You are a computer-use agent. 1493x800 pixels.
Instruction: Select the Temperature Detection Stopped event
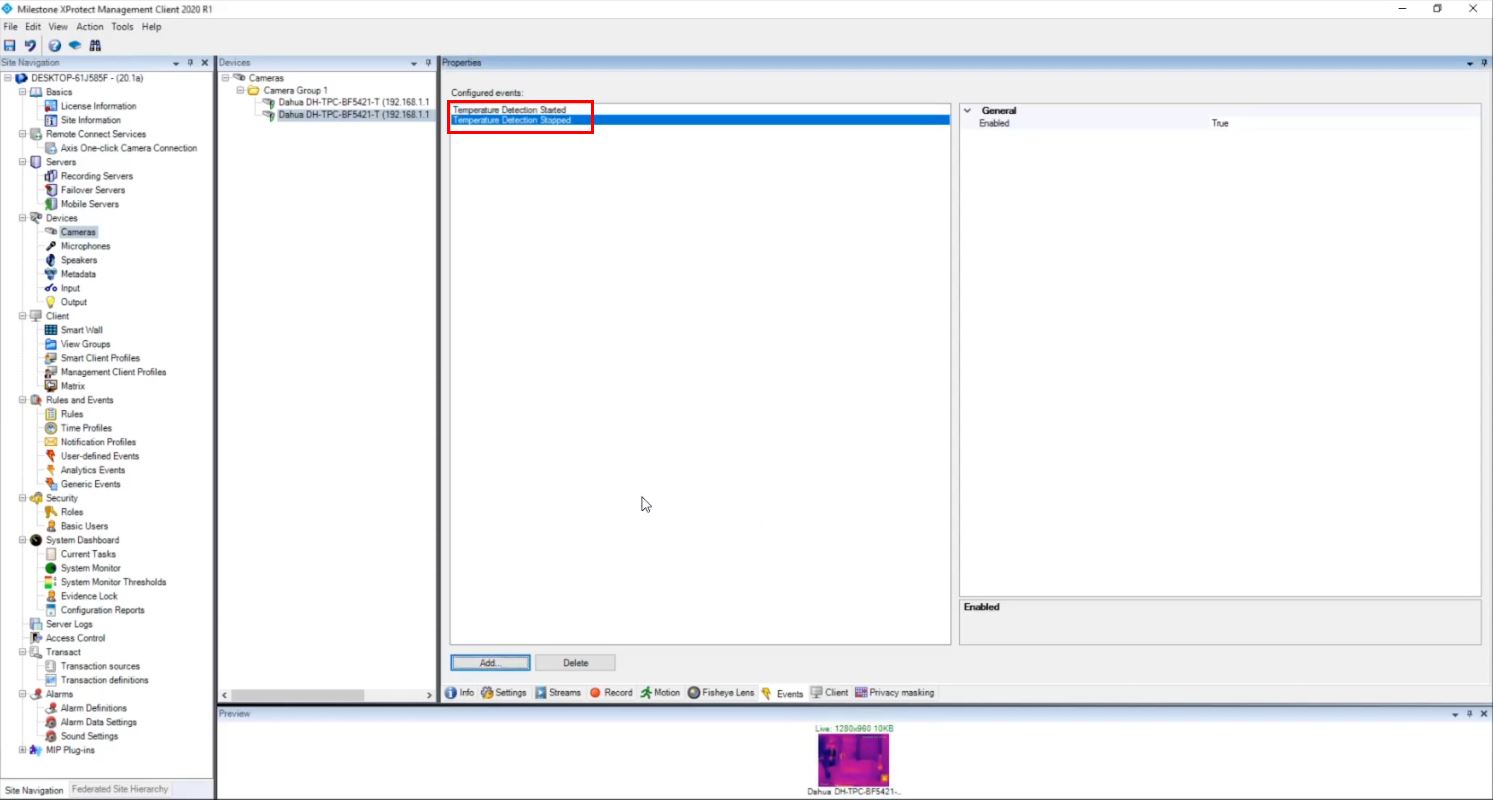pos(700,120)
